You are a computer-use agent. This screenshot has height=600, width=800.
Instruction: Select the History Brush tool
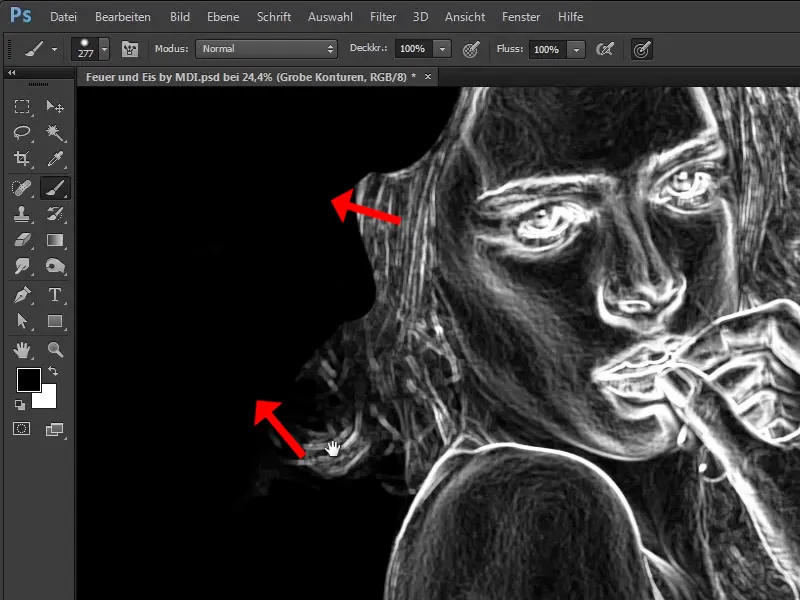(x=55, y=214)
